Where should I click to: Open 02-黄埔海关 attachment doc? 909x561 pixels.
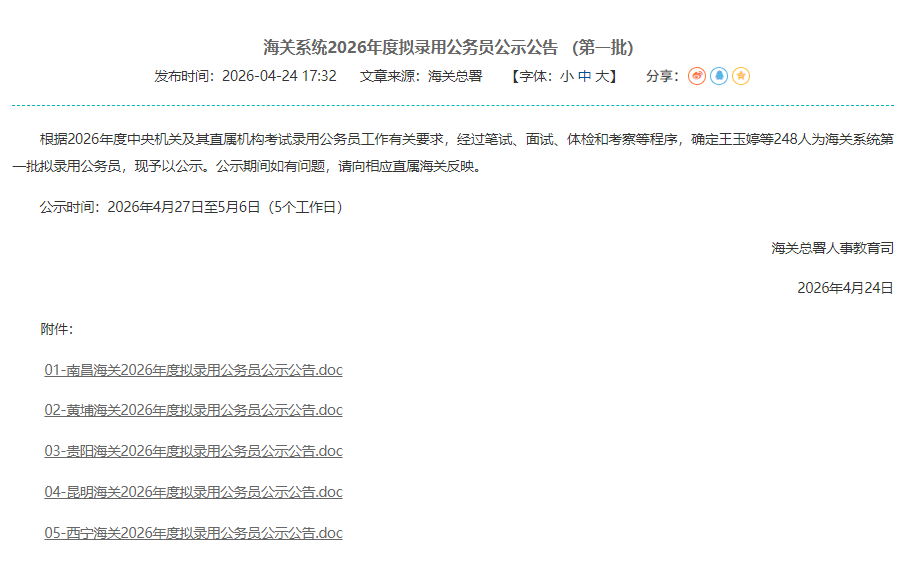point(194,410)
